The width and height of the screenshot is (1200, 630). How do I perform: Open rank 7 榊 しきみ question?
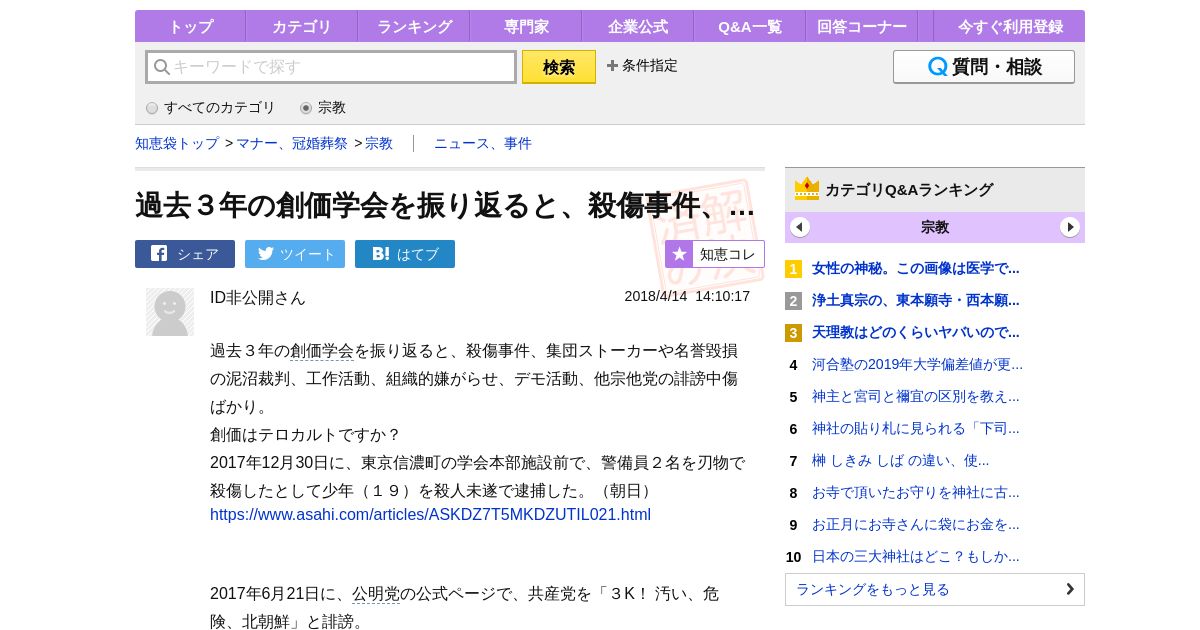900,460
